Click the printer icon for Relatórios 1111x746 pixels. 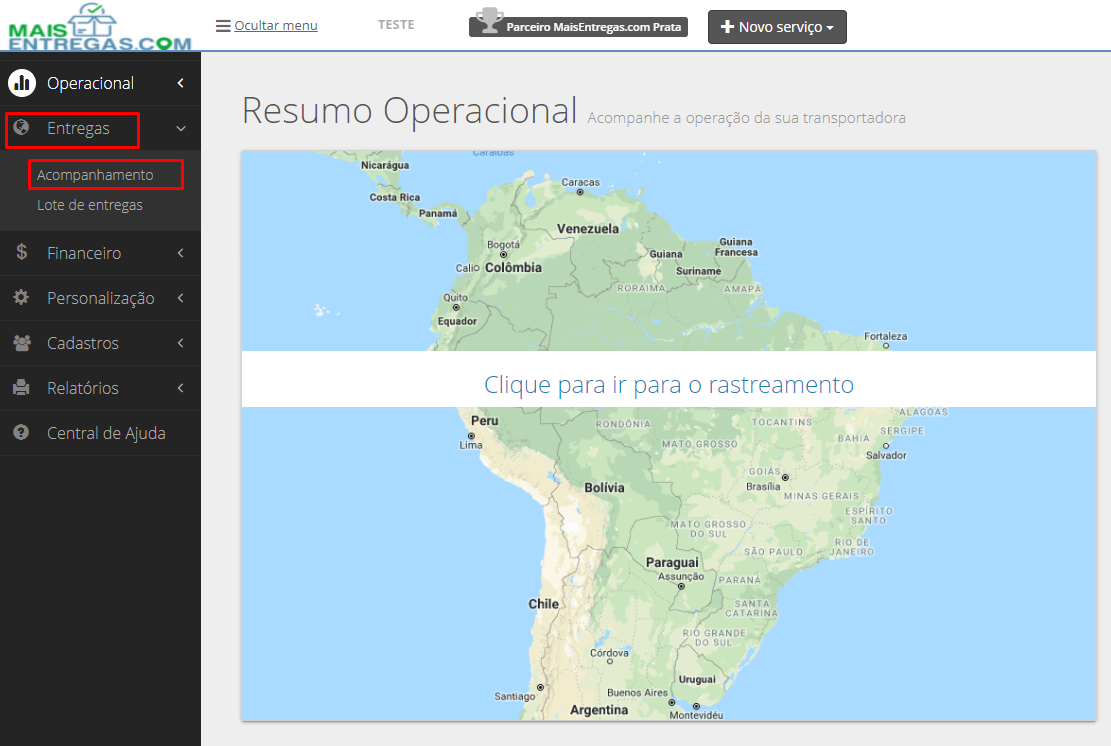coord(21,388)
